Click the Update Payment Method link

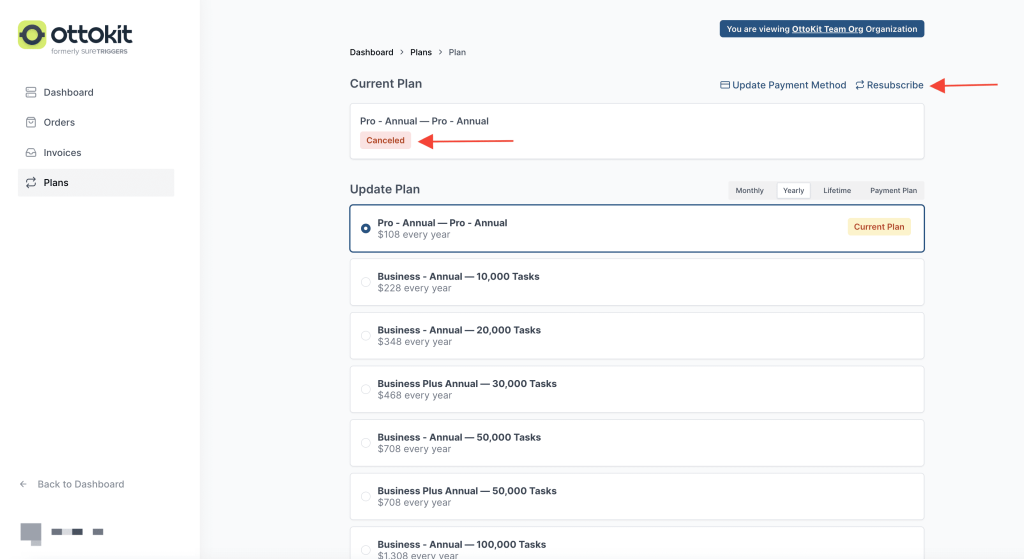(x=789, y=85)
